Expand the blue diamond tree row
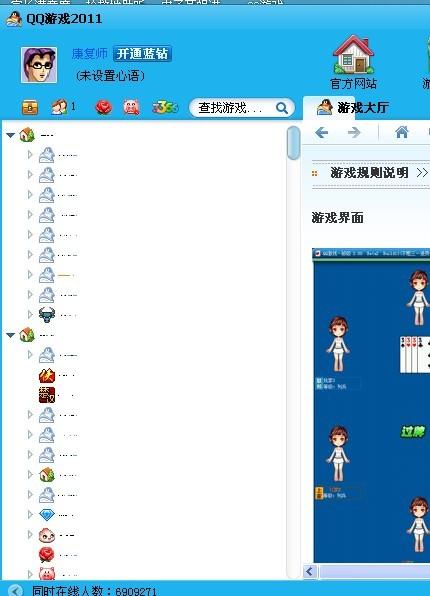 click(x=30, y=515)
